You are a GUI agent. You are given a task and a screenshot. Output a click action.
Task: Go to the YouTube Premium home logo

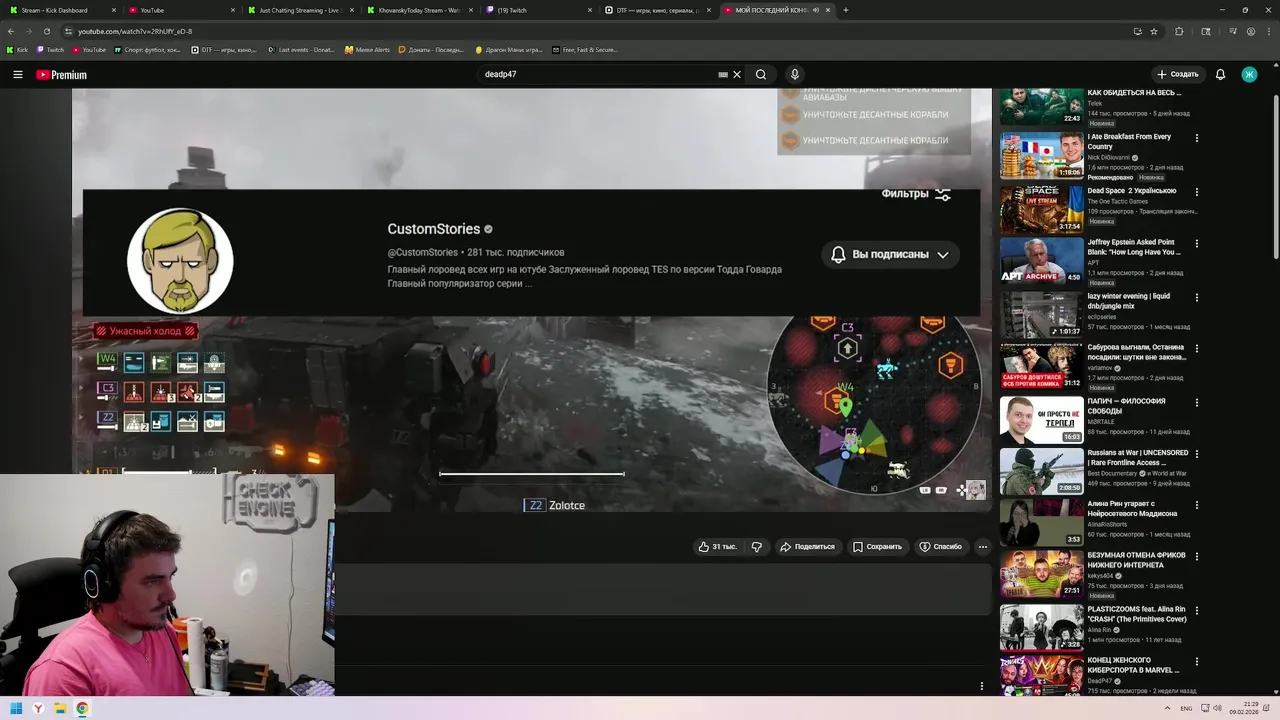click(x=61, y=75)
